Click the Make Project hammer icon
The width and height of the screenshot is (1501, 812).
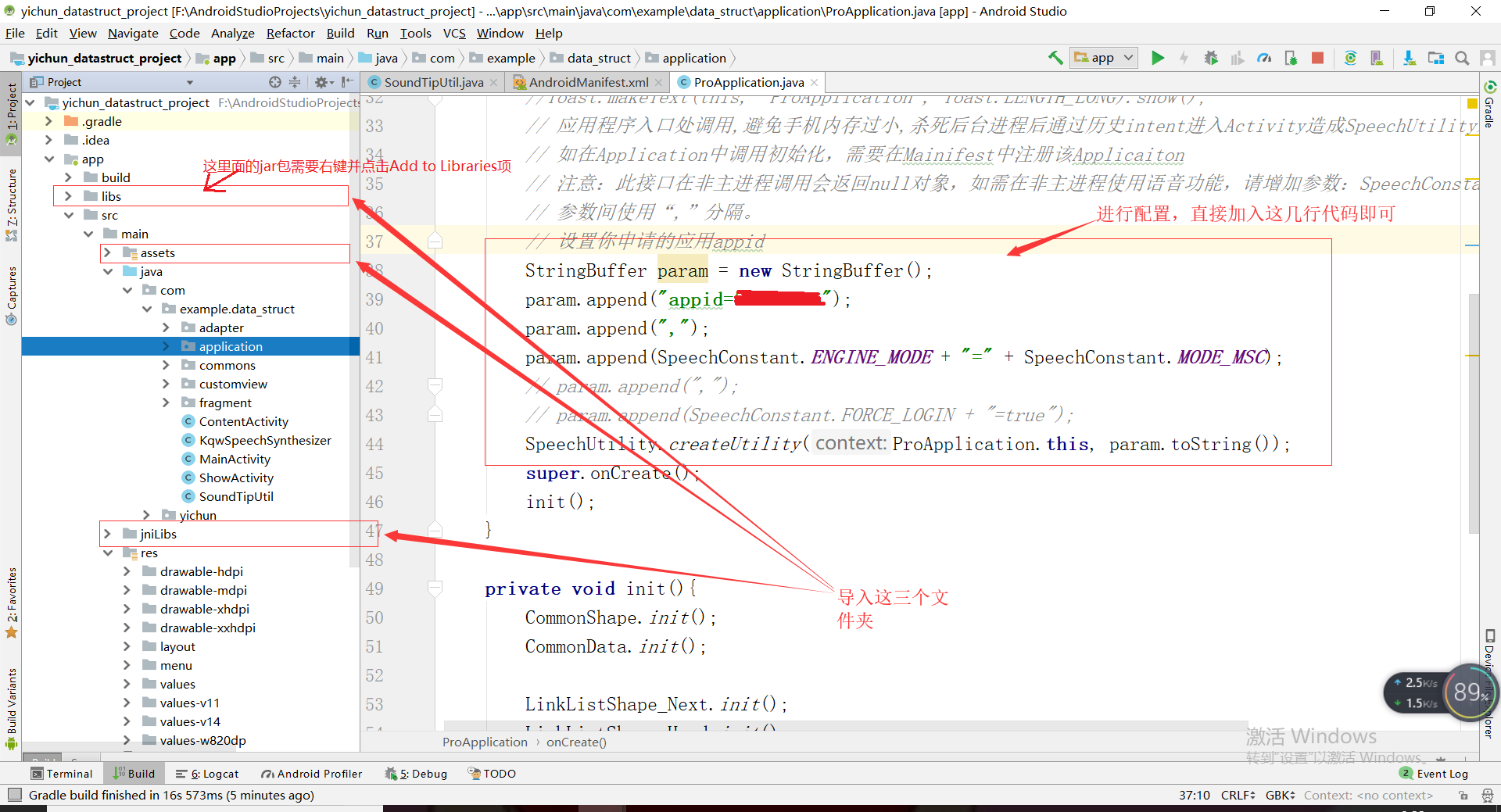click(x=1055, y=58)
